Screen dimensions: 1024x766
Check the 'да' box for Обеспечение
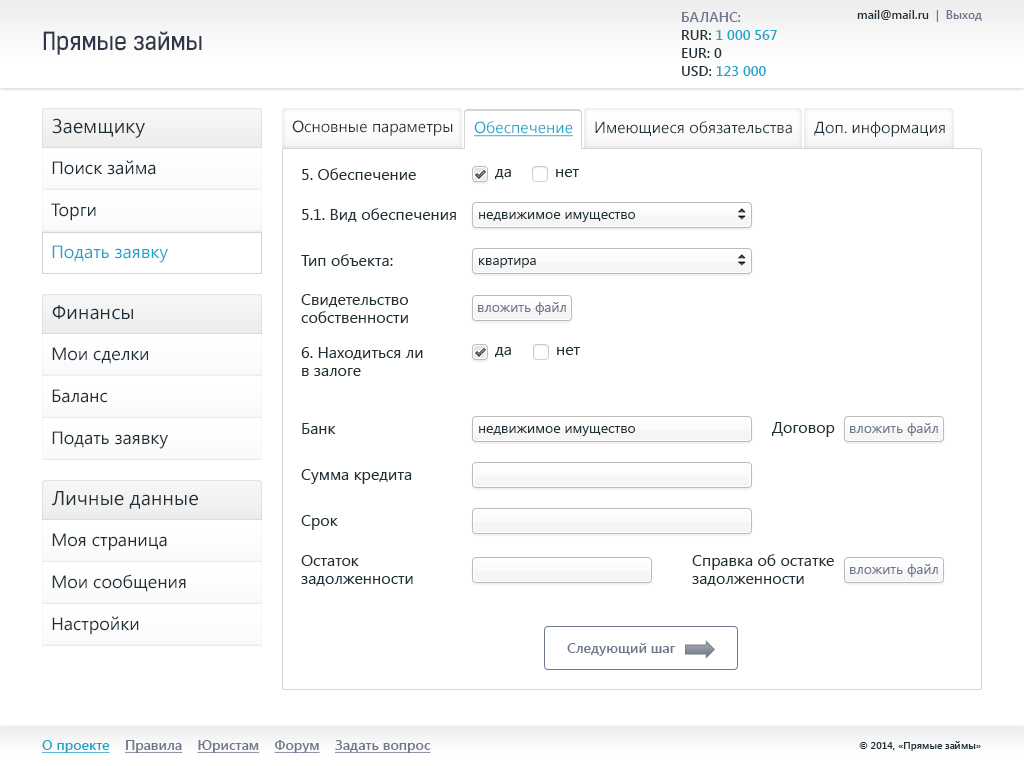tap(480, 174)
